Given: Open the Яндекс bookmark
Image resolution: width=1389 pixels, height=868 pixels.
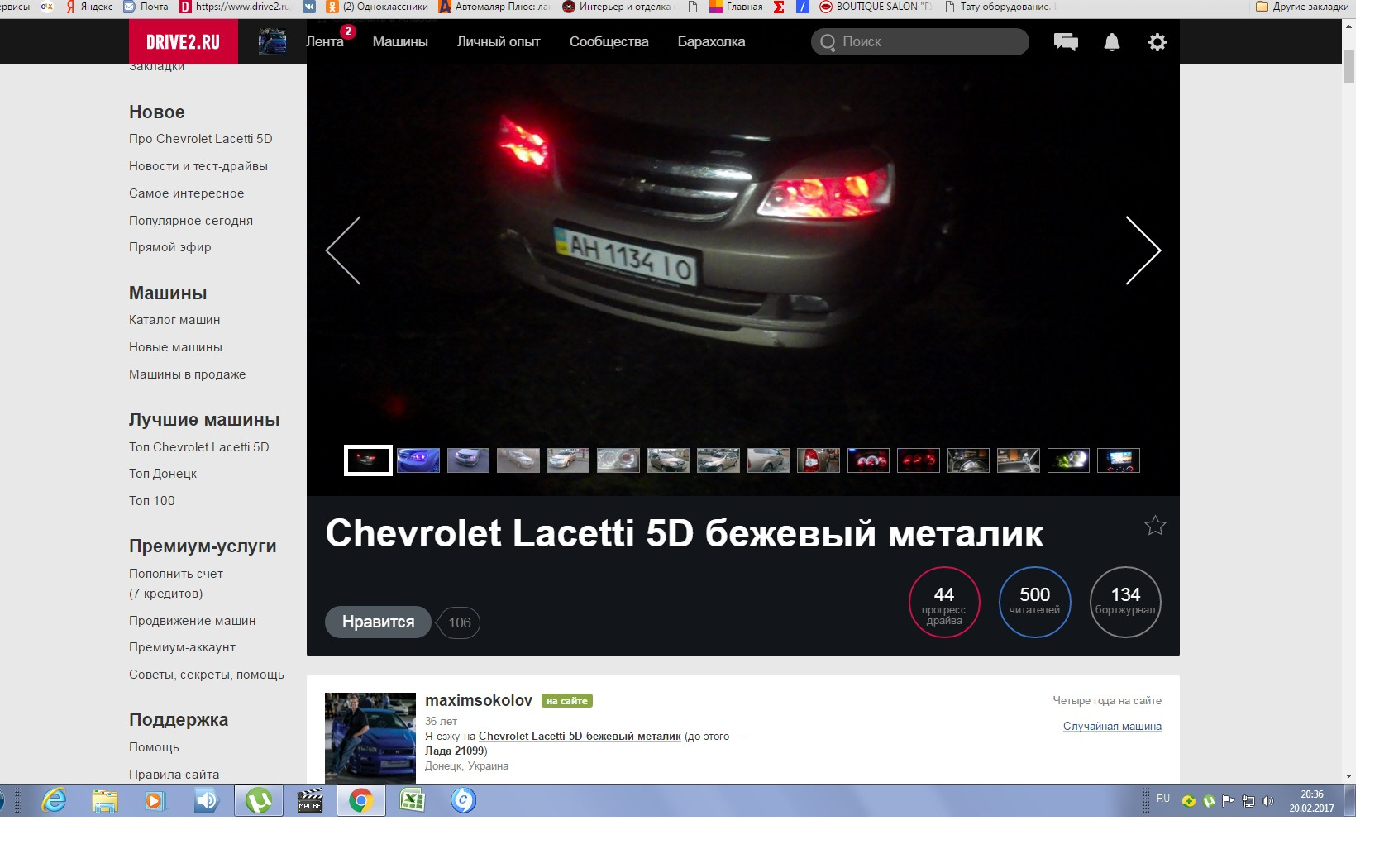Looking at the screenshot, I should point(90,7).
